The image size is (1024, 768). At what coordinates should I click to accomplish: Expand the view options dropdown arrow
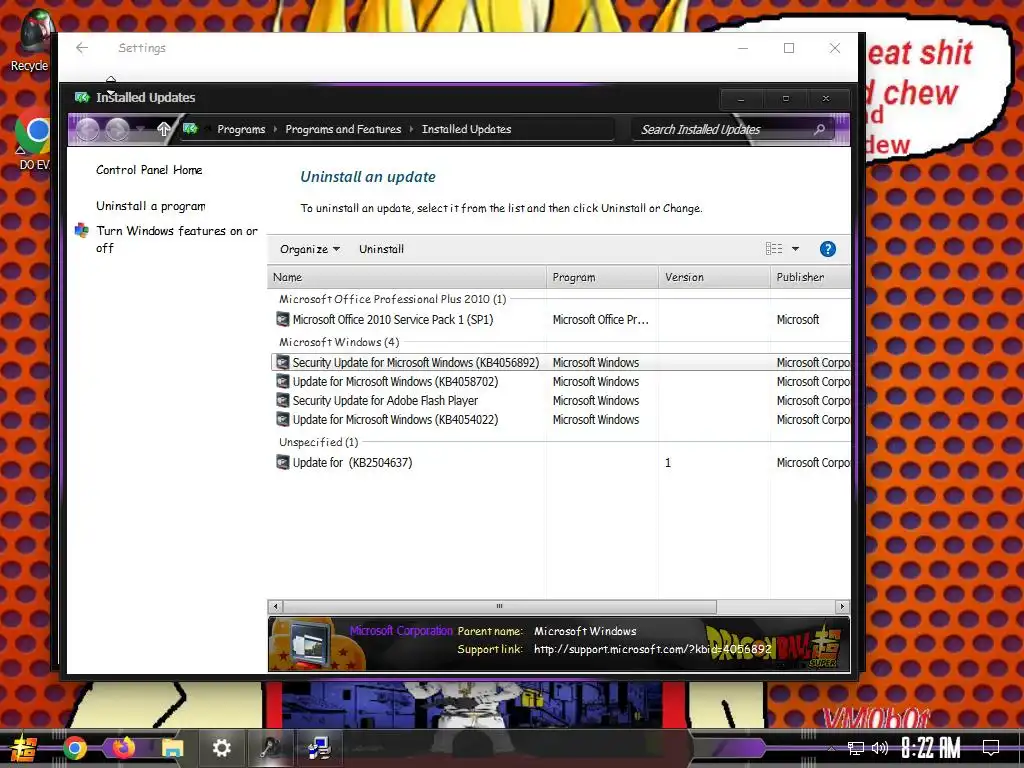(795, 249)
